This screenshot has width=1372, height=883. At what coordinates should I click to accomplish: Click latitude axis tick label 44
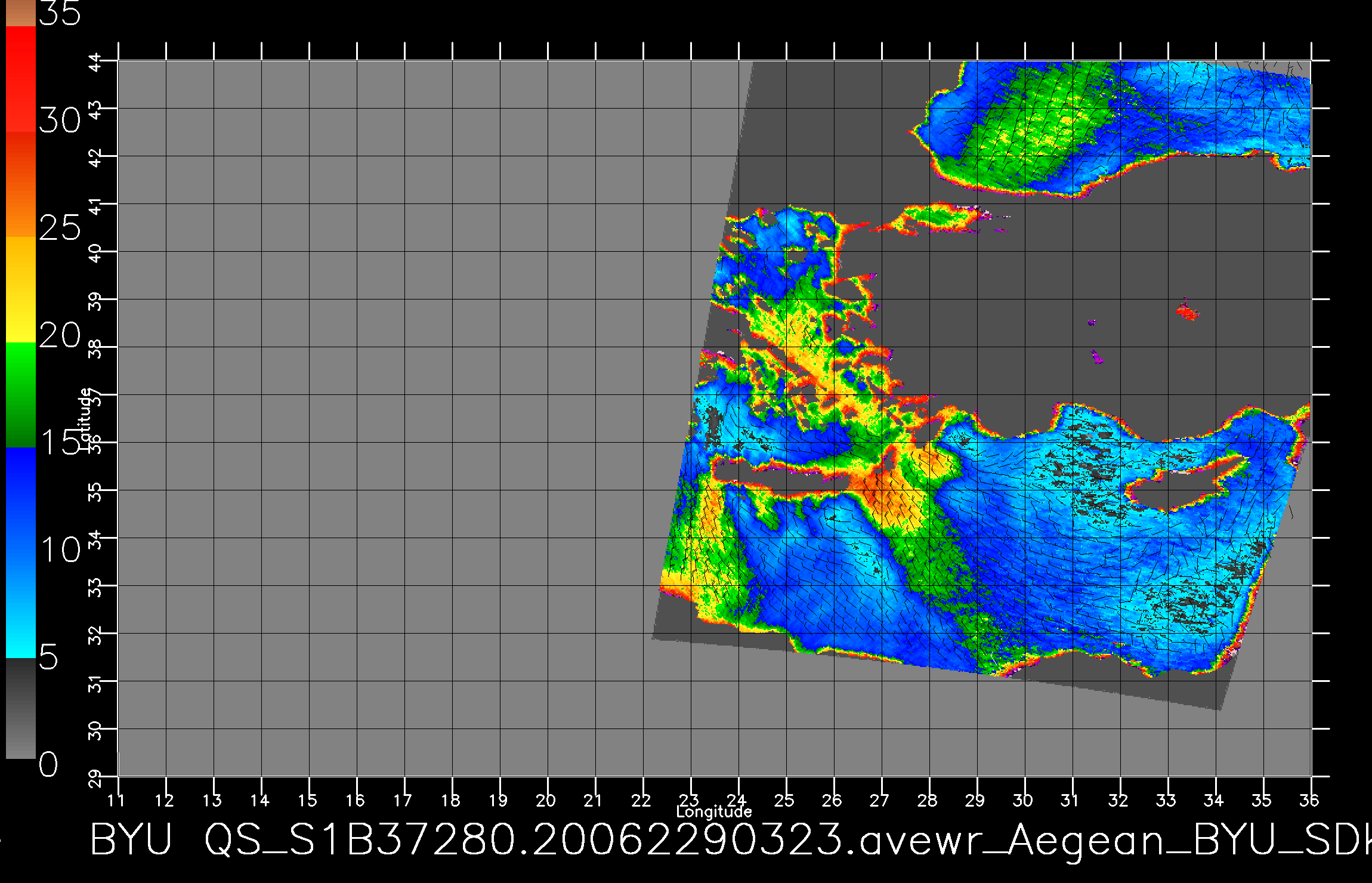click(x=95, y=62)
